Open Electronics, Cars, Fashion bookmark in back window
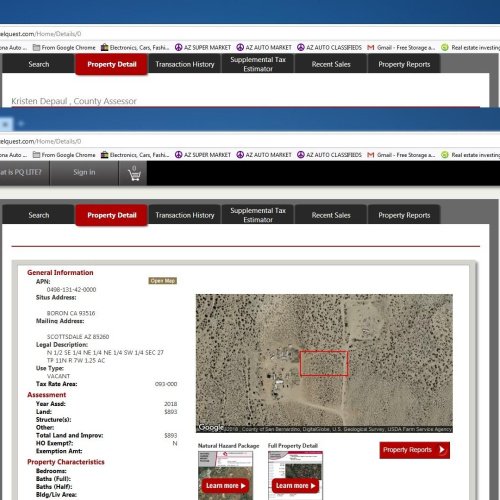 tap(135, 48)
